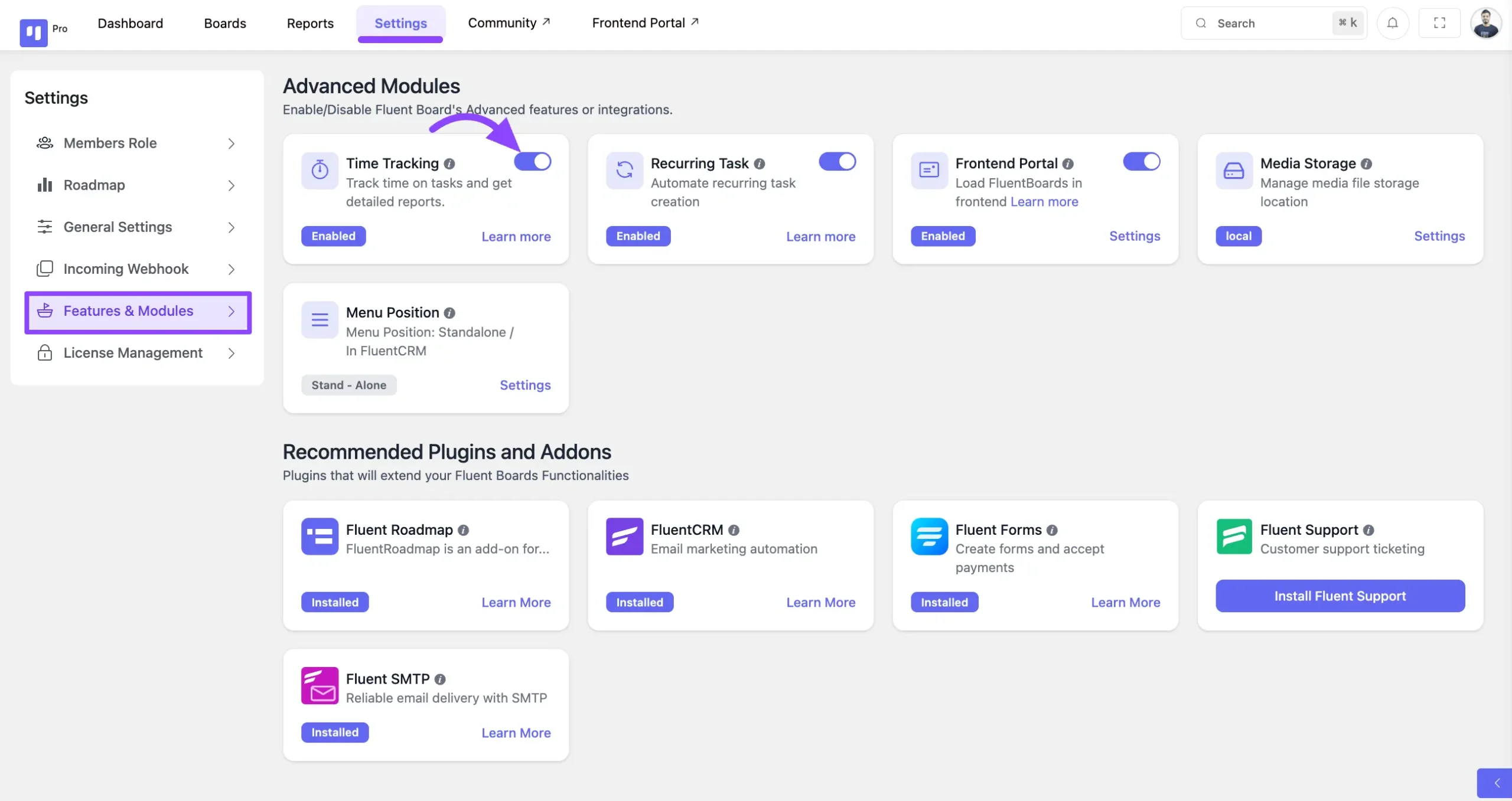1512x801 pixels.
Task: Click the search magnifier icon
Action: (1201, 23)
